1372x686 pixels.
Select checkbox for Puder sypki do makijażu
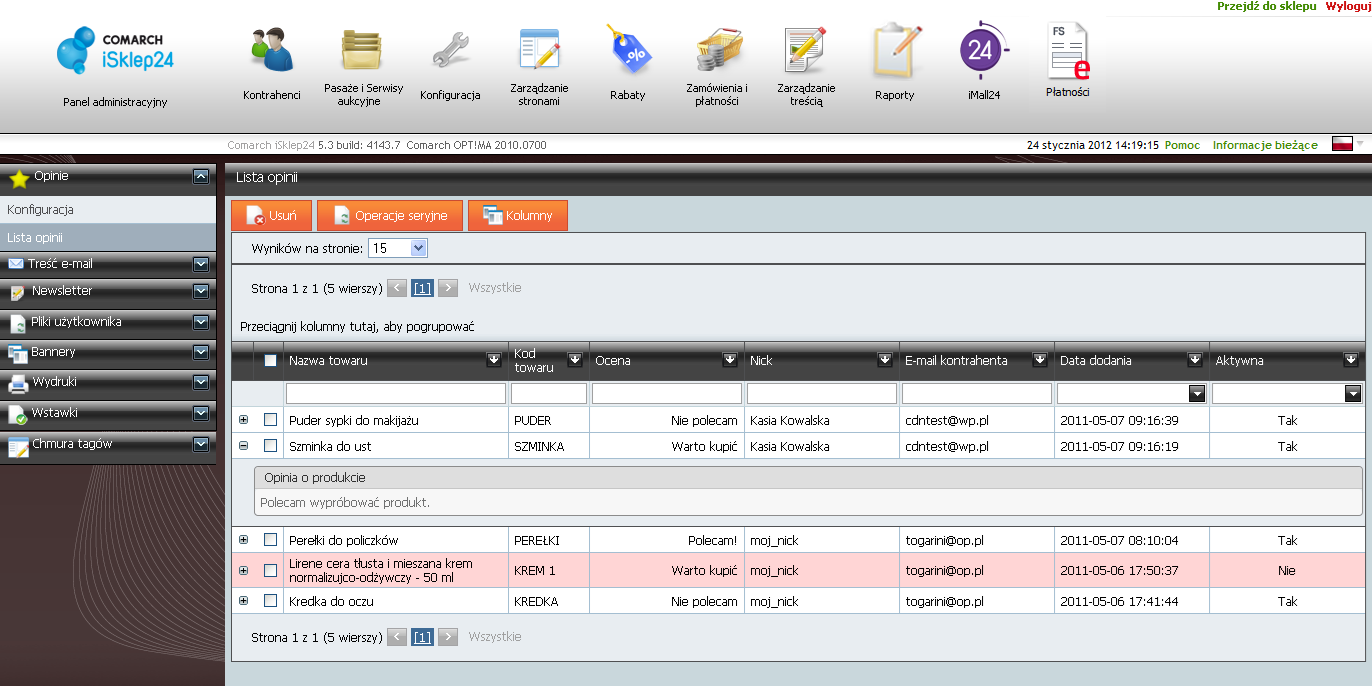pyautogui.click(x=270, y=420)
